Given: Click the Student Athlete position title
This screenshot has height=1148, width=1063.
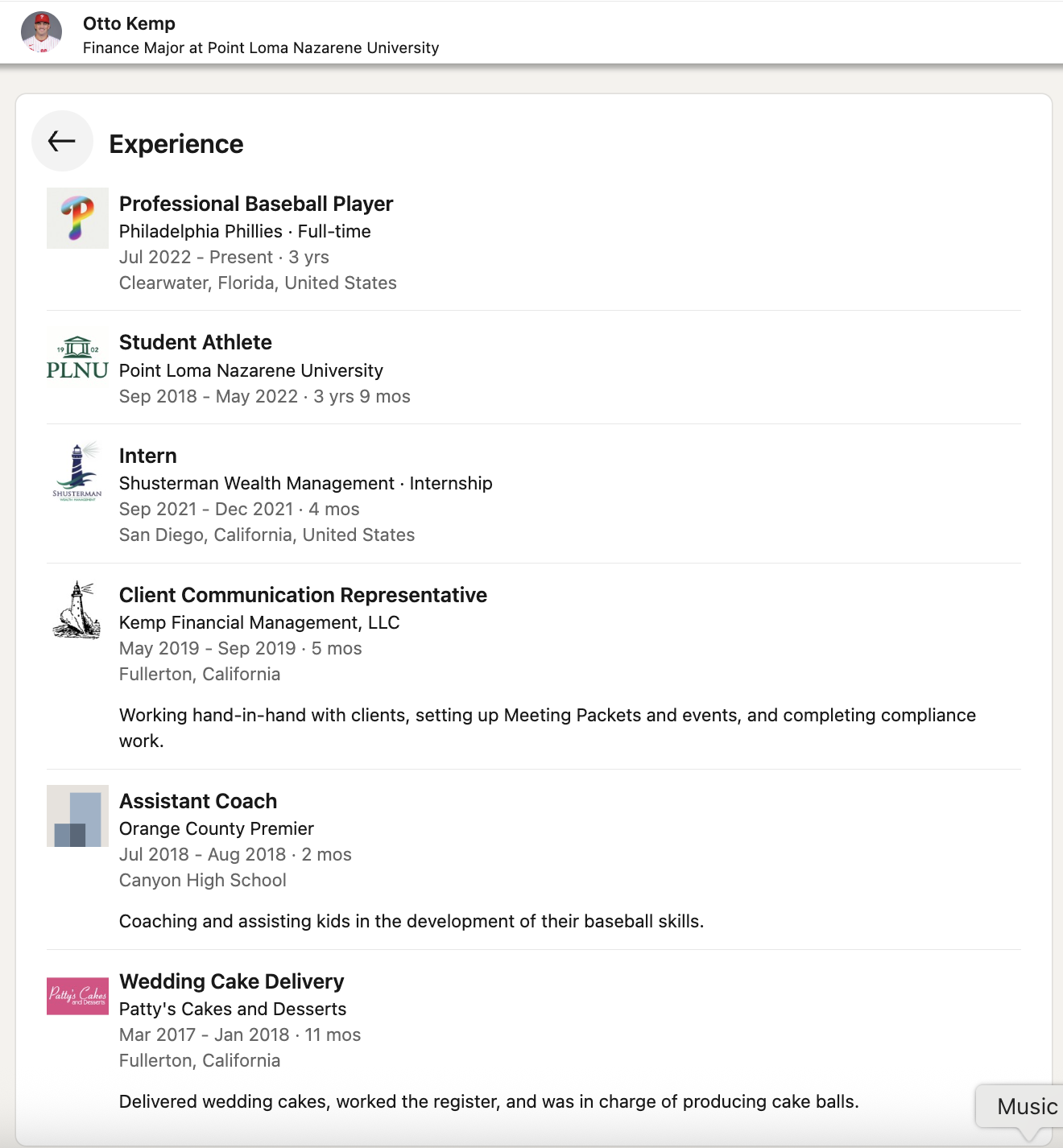Looking at the screenshot, I should (196, 342).
